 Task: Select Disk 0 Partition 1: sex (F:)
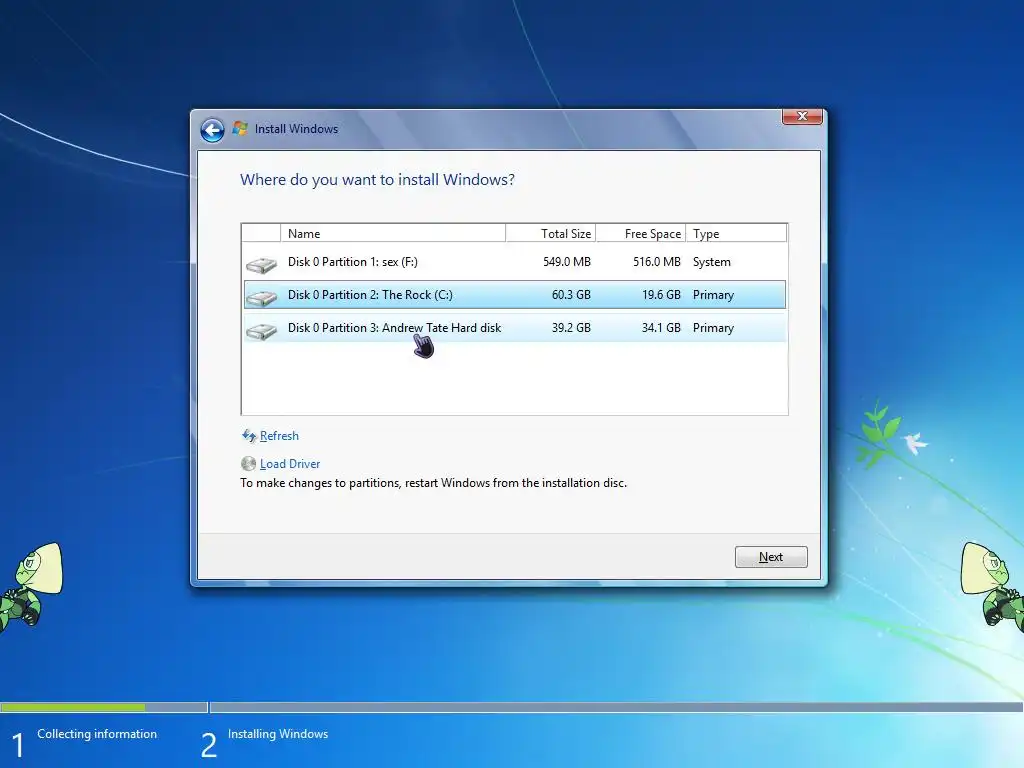tap(515, 262)
